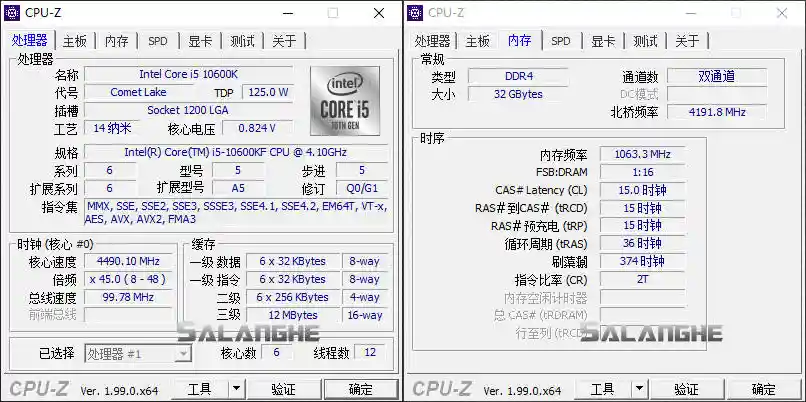The image size is (806, 402).
Task: Select 显卡 tab in right window
Action: click(603, 41)
